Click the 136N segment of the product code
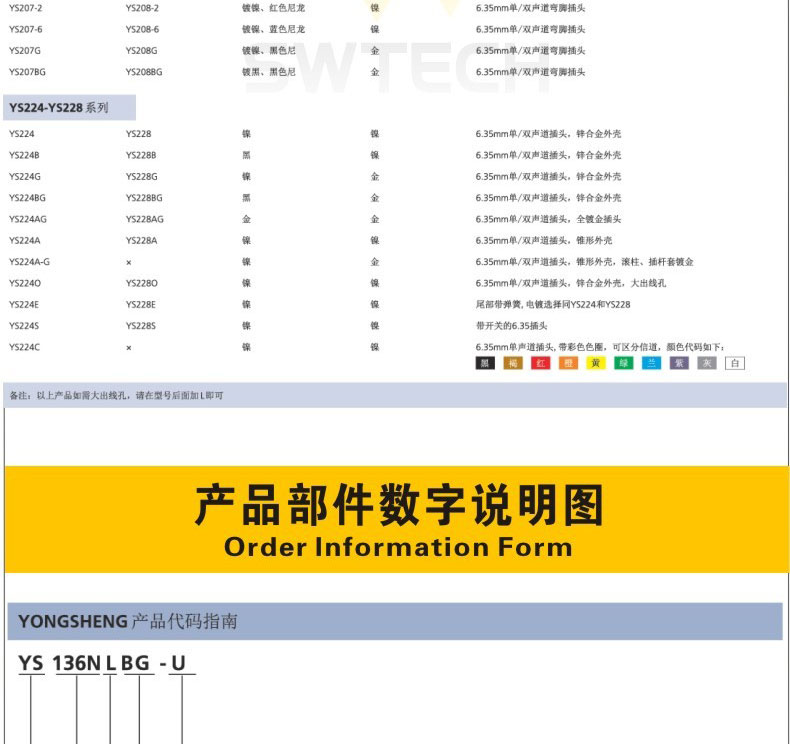This screenshot has height=744, width=790. tap(77, 662)
